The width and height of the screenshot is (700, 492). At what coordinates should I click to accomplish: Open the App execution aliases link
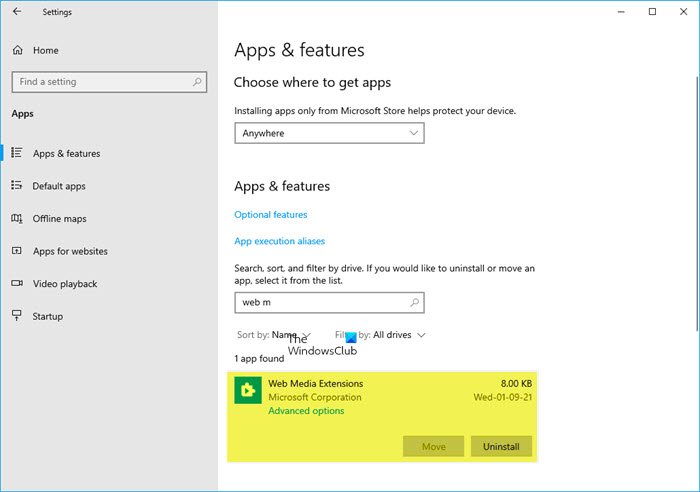click(x=279, y=241)
